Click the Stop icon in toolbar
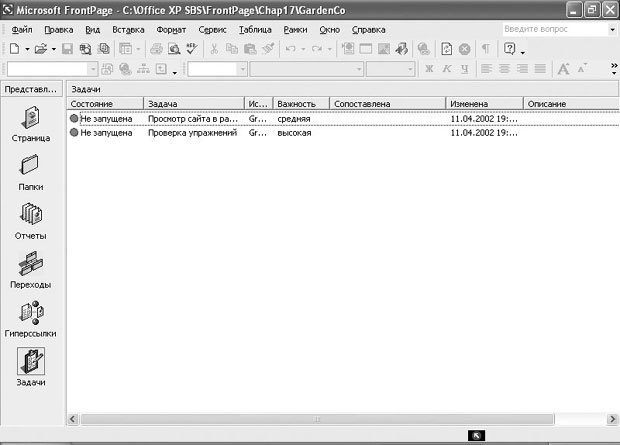Screen dimensions: 620x445 pyautogui.click(x=465, y=49)
